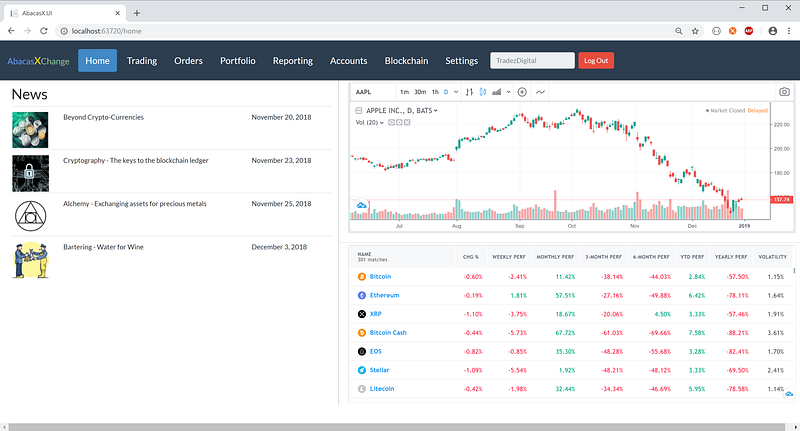Click the compare/add symbol plus icon
Image resolution: width=800 pixels, height=431 pixels.
(522, 92)
